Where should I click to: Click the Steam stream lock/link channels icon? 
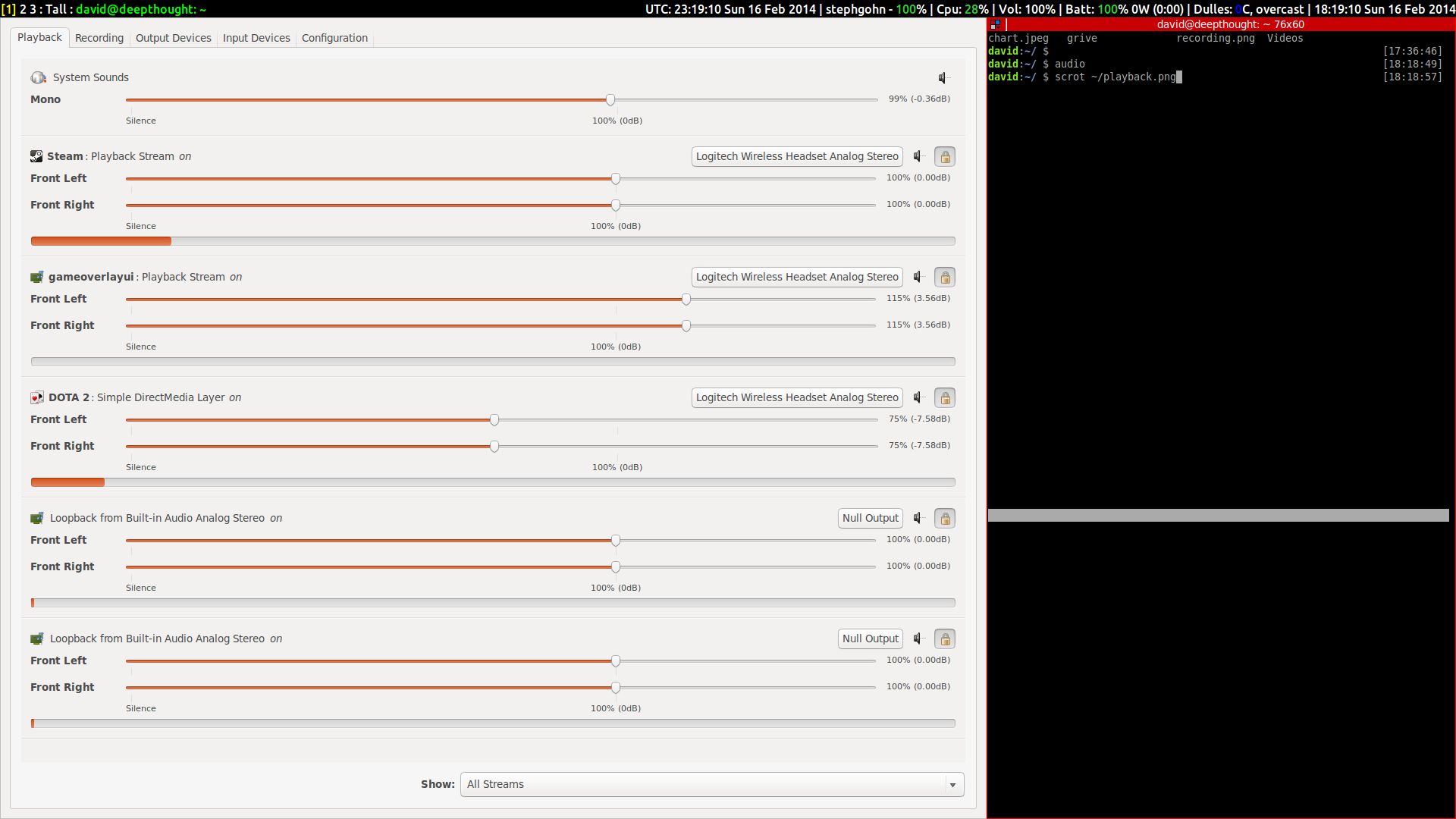[944, 156]
